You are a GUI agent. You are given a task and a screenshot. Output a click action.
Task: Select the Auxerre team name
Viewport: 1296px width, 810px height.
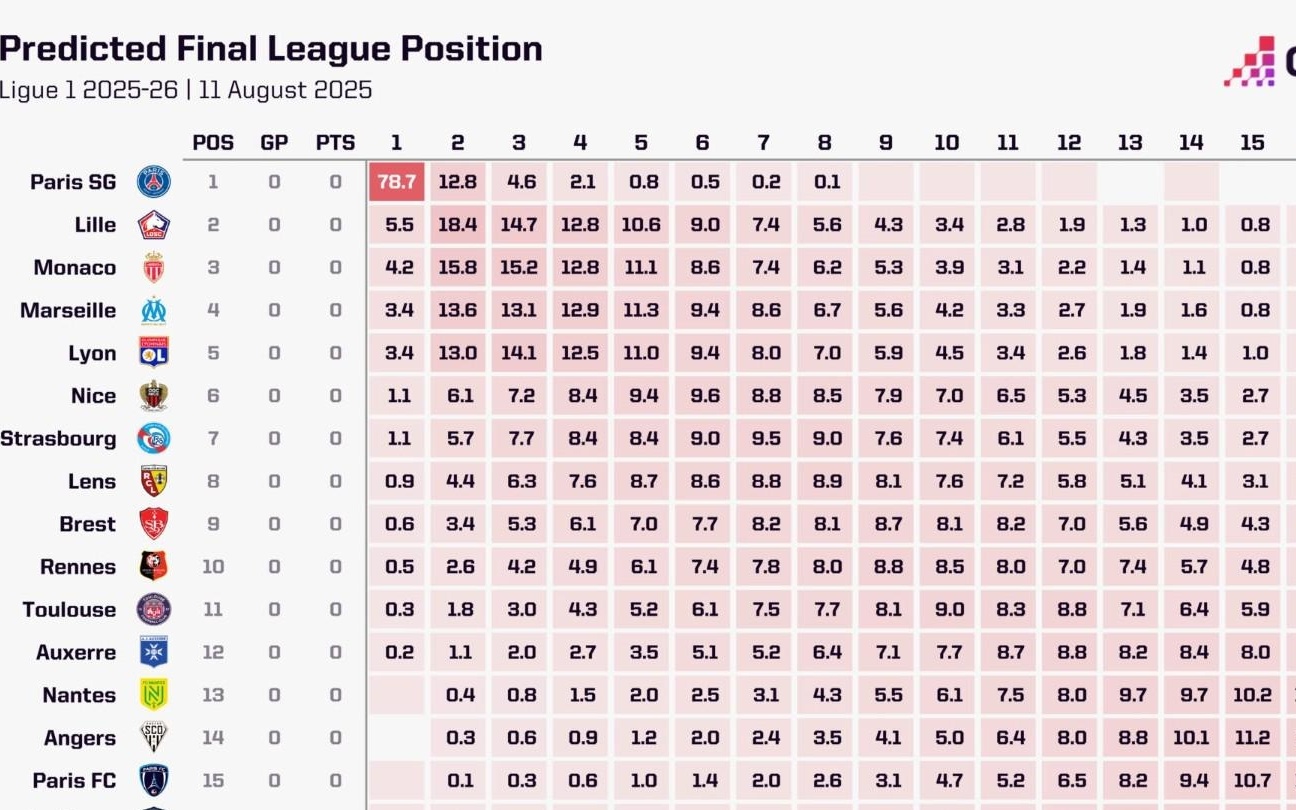[76, 653]
